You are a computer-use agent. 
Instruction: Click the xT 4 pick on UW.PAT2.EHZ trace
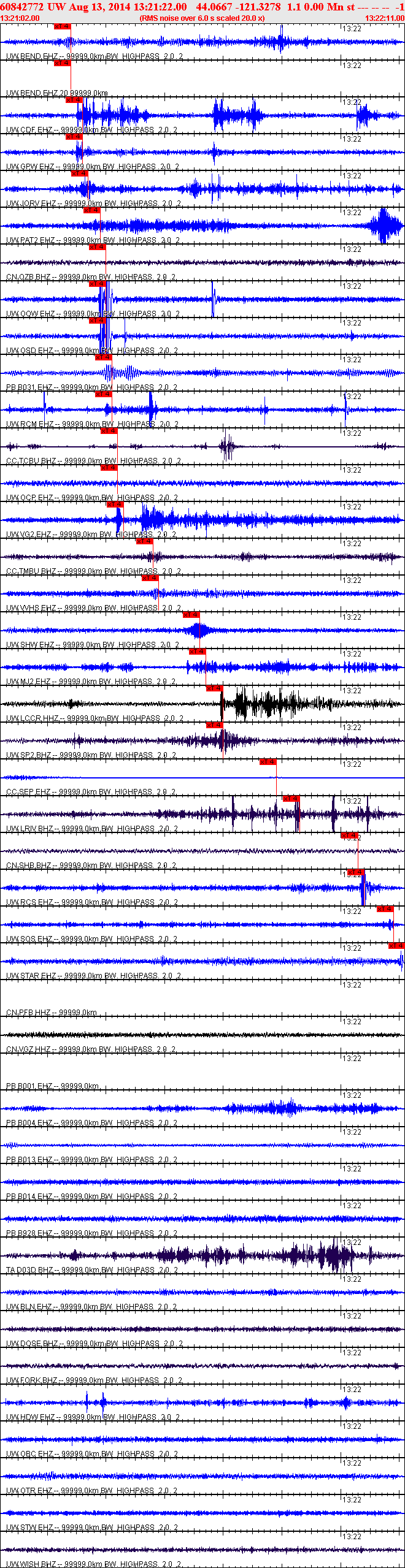point(91,210)
